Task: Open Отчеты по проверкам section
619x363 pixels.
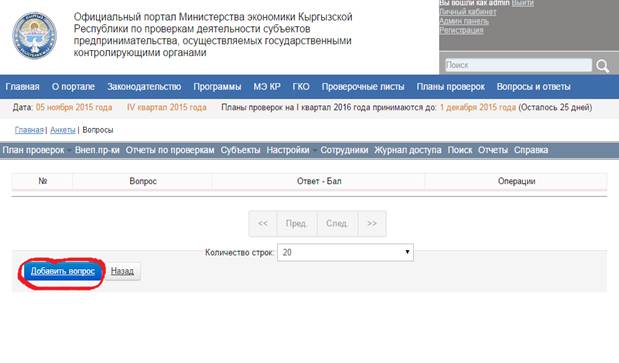Action: click(170, 150)
